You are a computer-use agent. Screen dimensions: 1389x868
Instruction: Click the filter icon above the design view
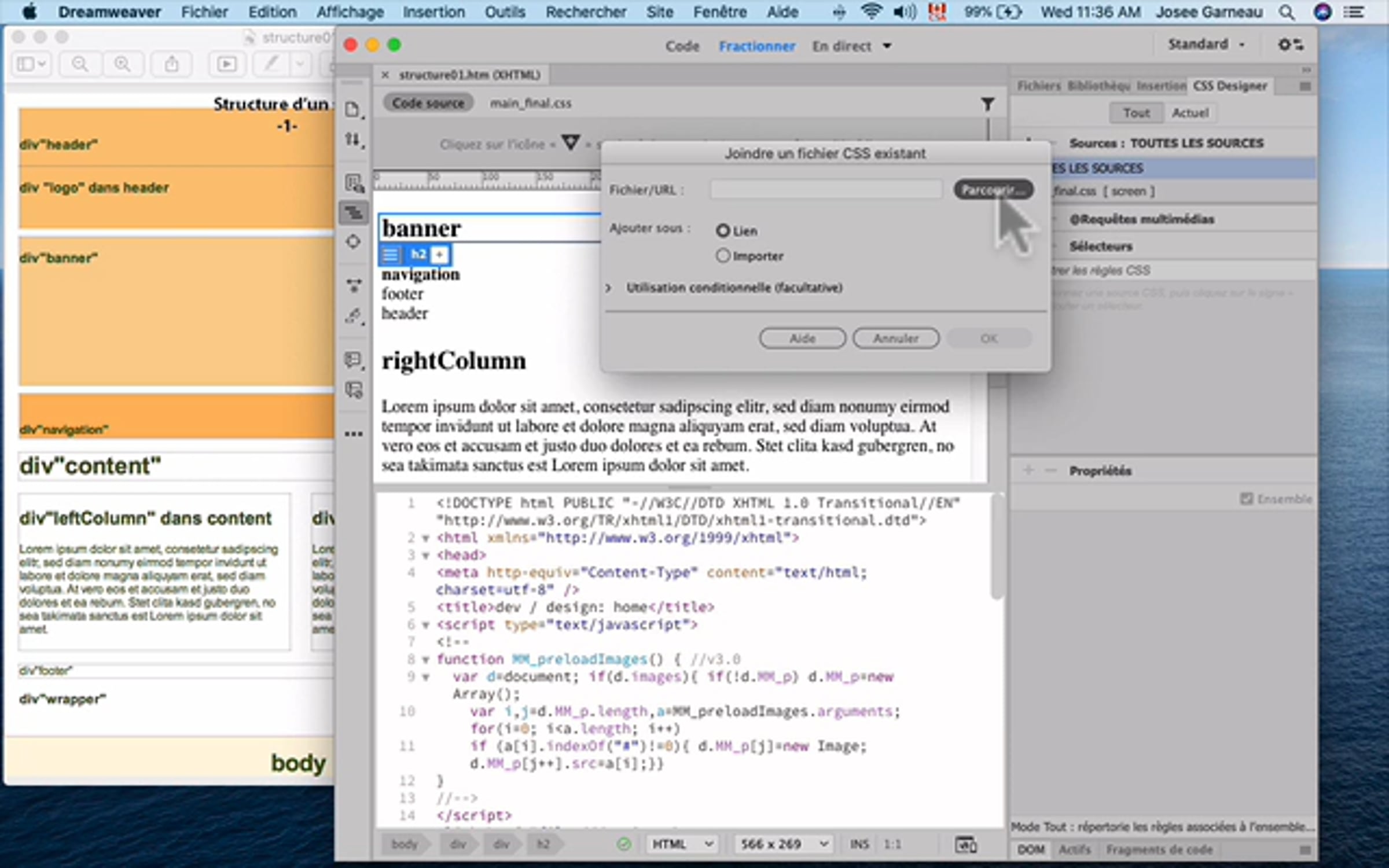[x=987, y=104]
